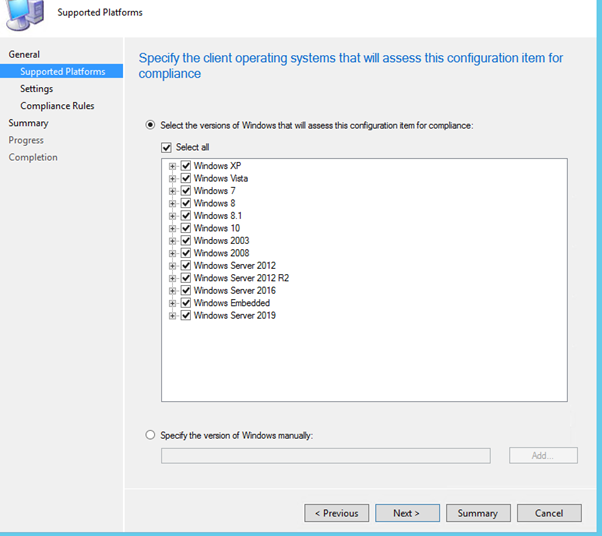
Task: Click the disabled Add... button
Action: tap(543, 455)
